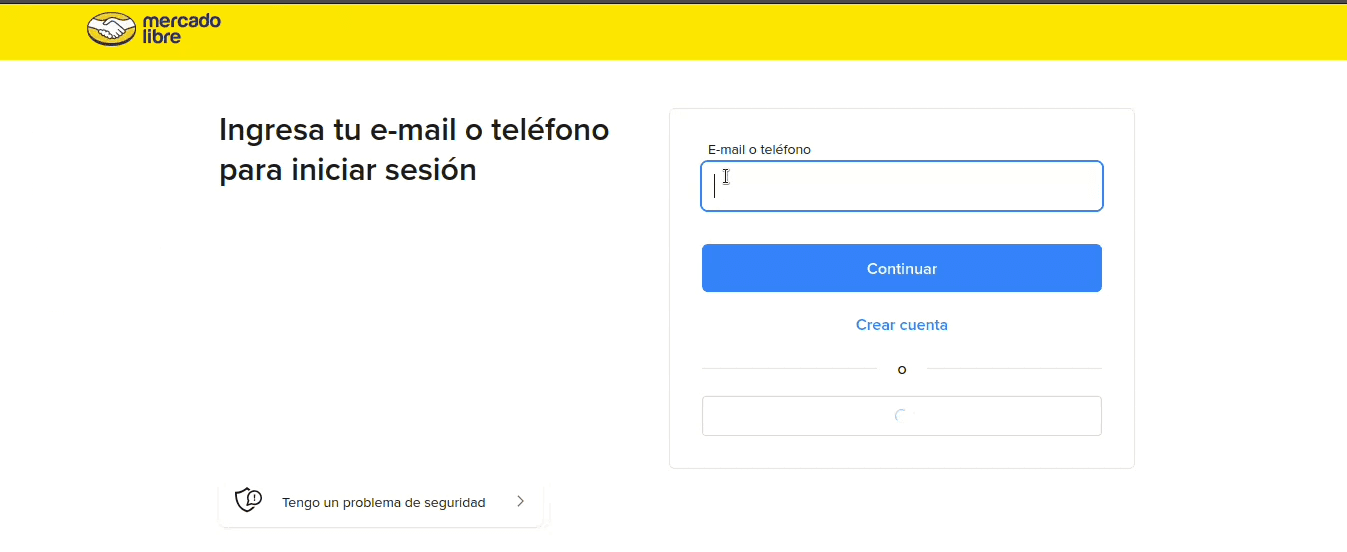Click the text cursor inside the email field

point(715,186)
